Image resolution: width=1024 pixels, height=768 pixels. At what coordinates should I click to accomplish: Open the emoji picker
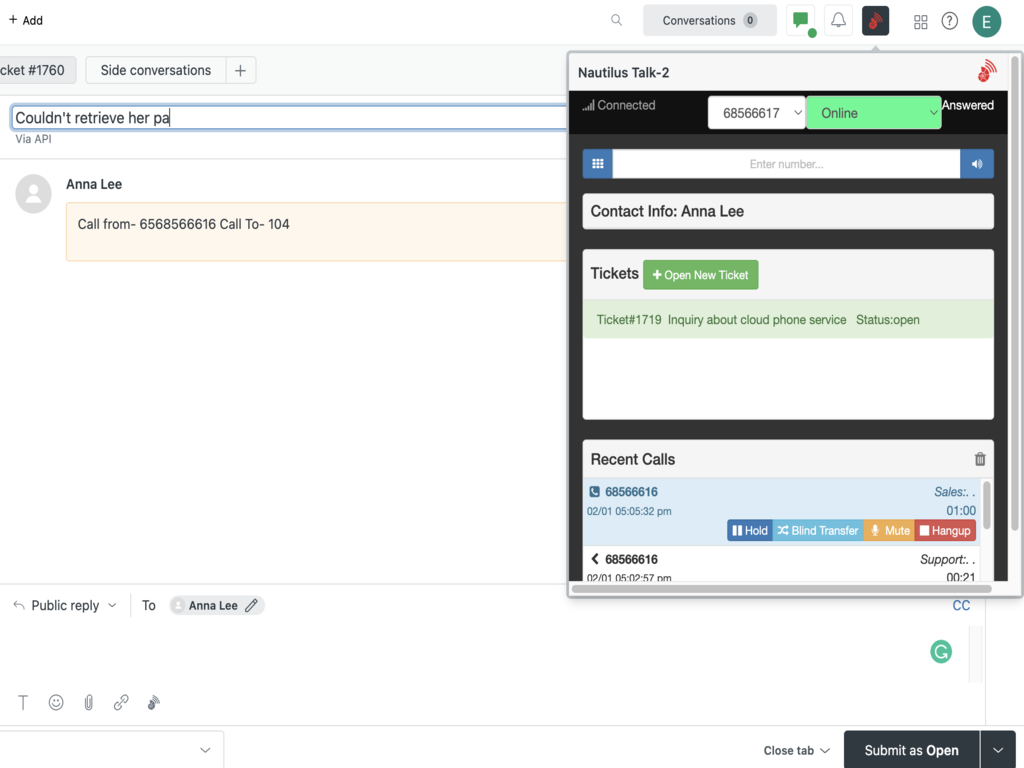click(x=56, y=703)
